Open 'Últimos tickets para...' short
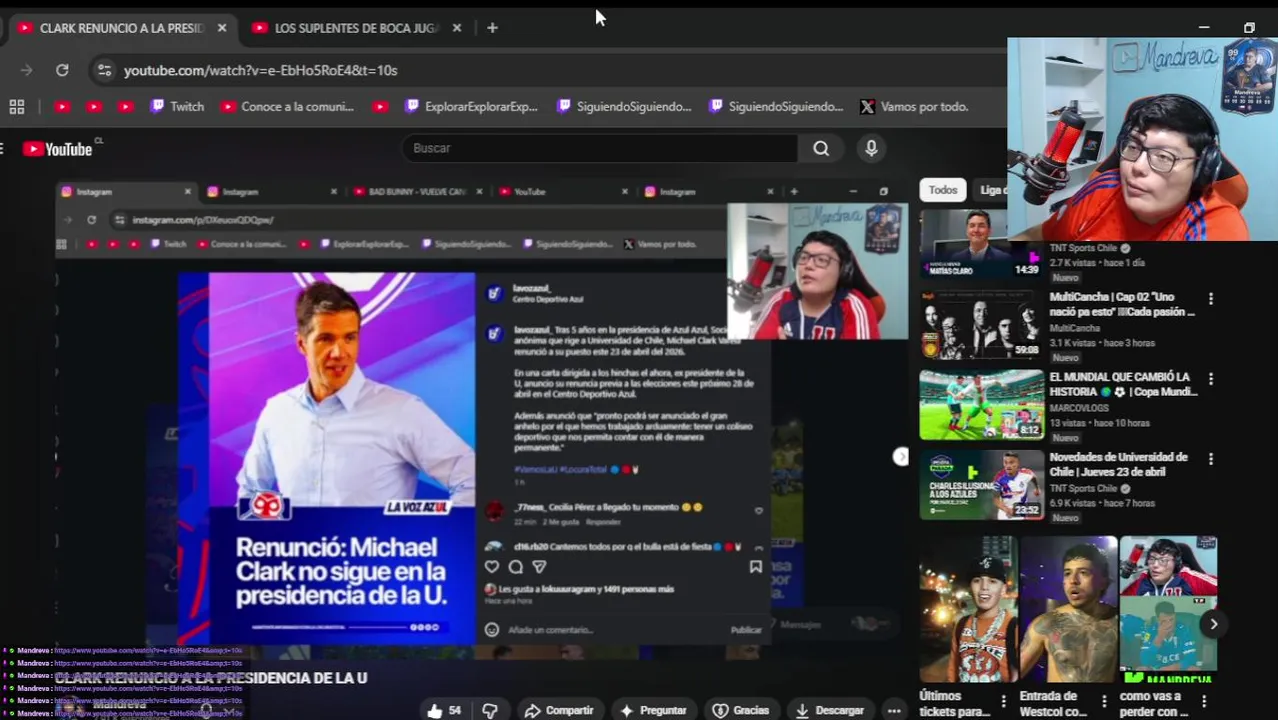The image size is (1278, 720). tap(968, 610)
